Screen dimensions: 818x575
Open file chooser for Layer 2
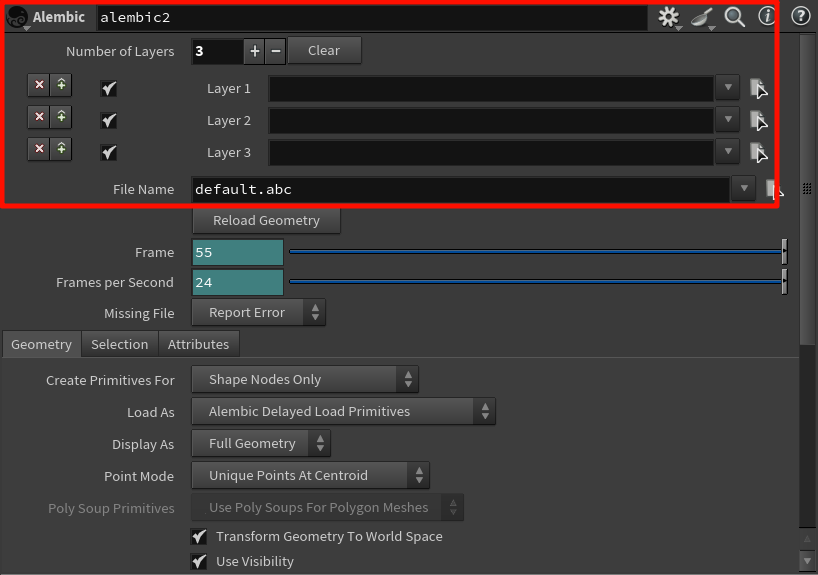point(759,121)
